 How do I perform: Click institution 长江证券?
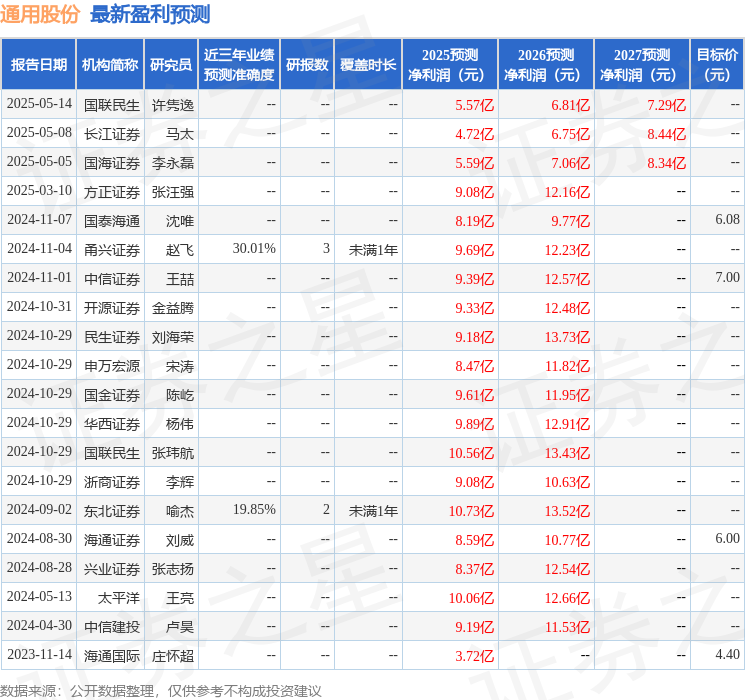click(x=112, y=134)
